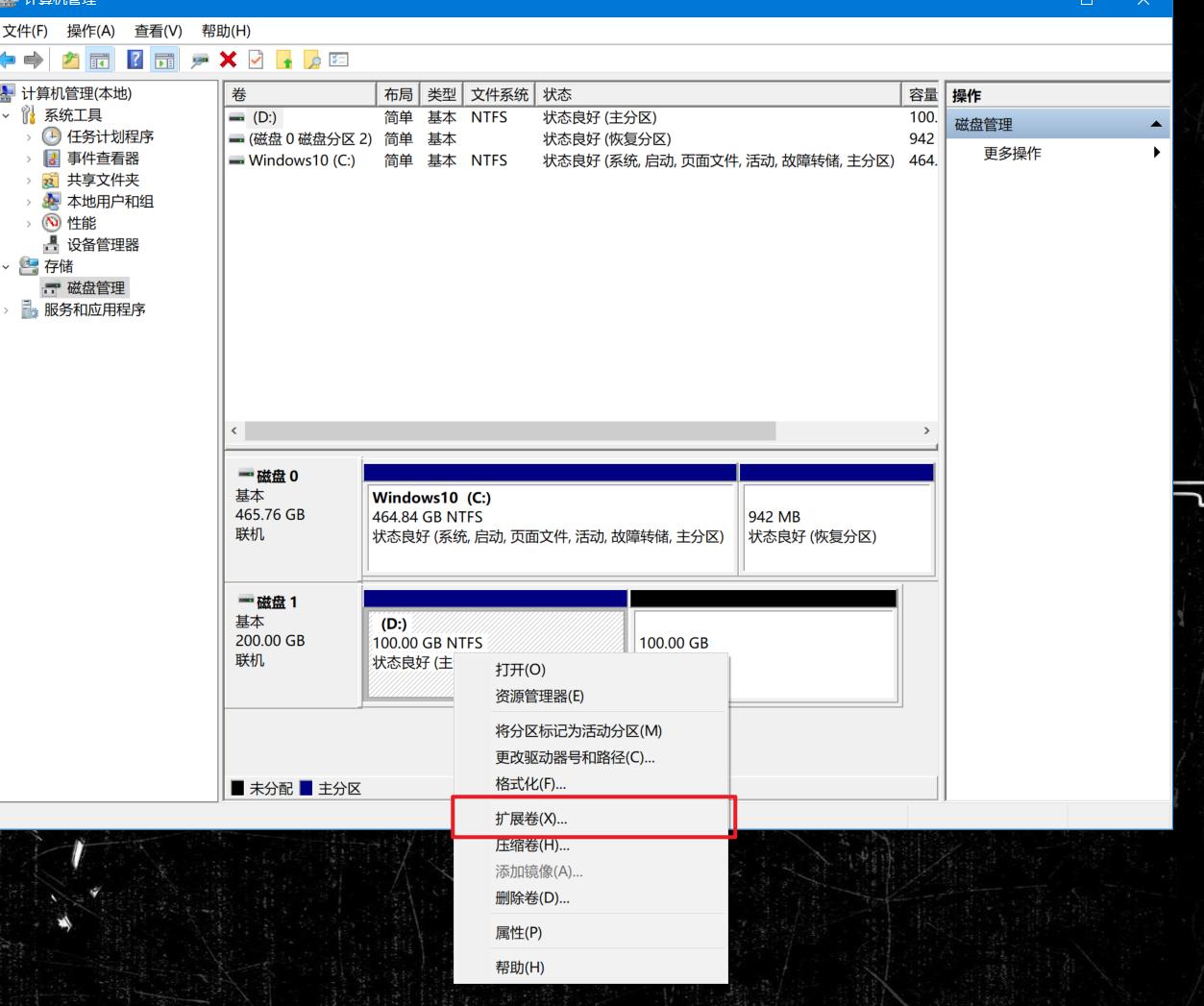Click the Up one level folder icon

71,61
